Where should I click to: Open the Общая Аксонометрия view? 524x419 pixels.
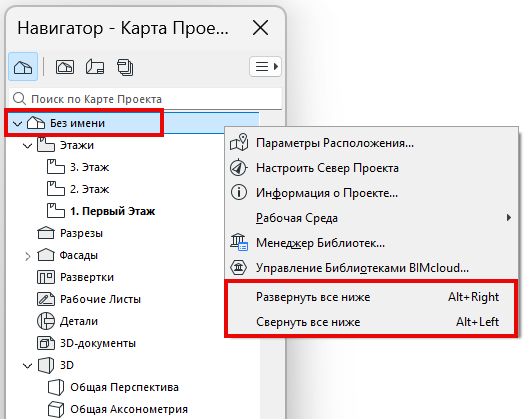pos(129,409)
